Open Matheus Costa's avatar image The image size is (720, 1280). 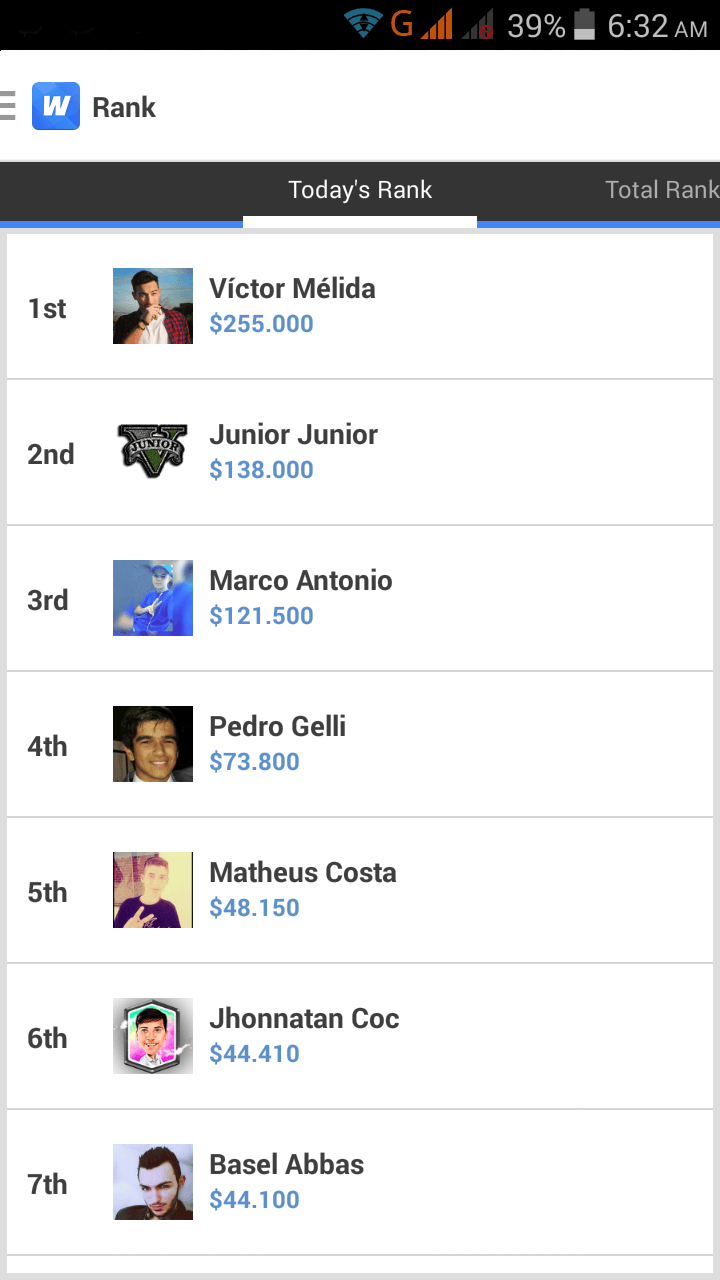pos(153,890)
